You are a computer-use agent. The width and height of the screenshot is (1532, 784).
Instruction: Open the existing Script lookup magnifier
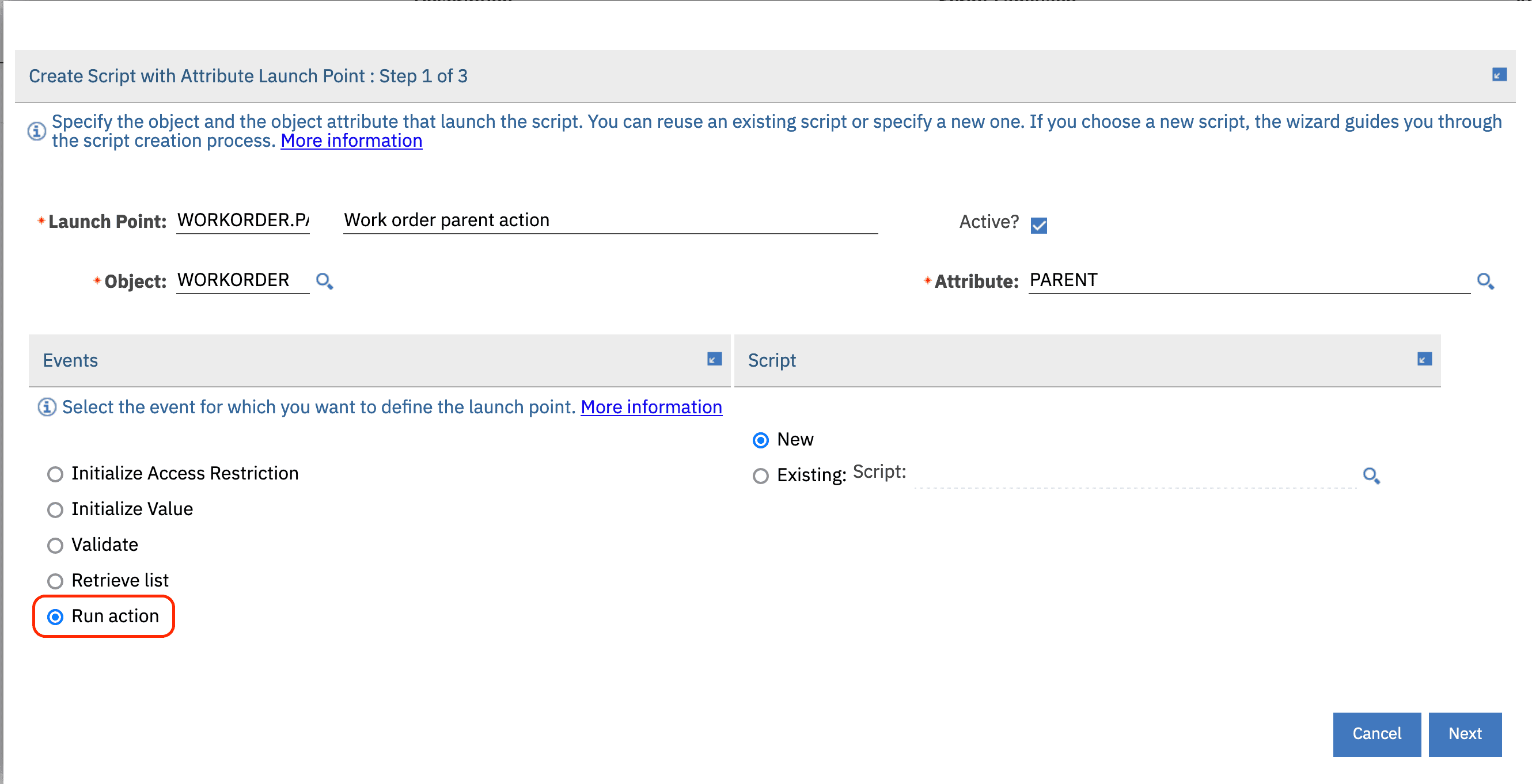[x=1371, y=475]
